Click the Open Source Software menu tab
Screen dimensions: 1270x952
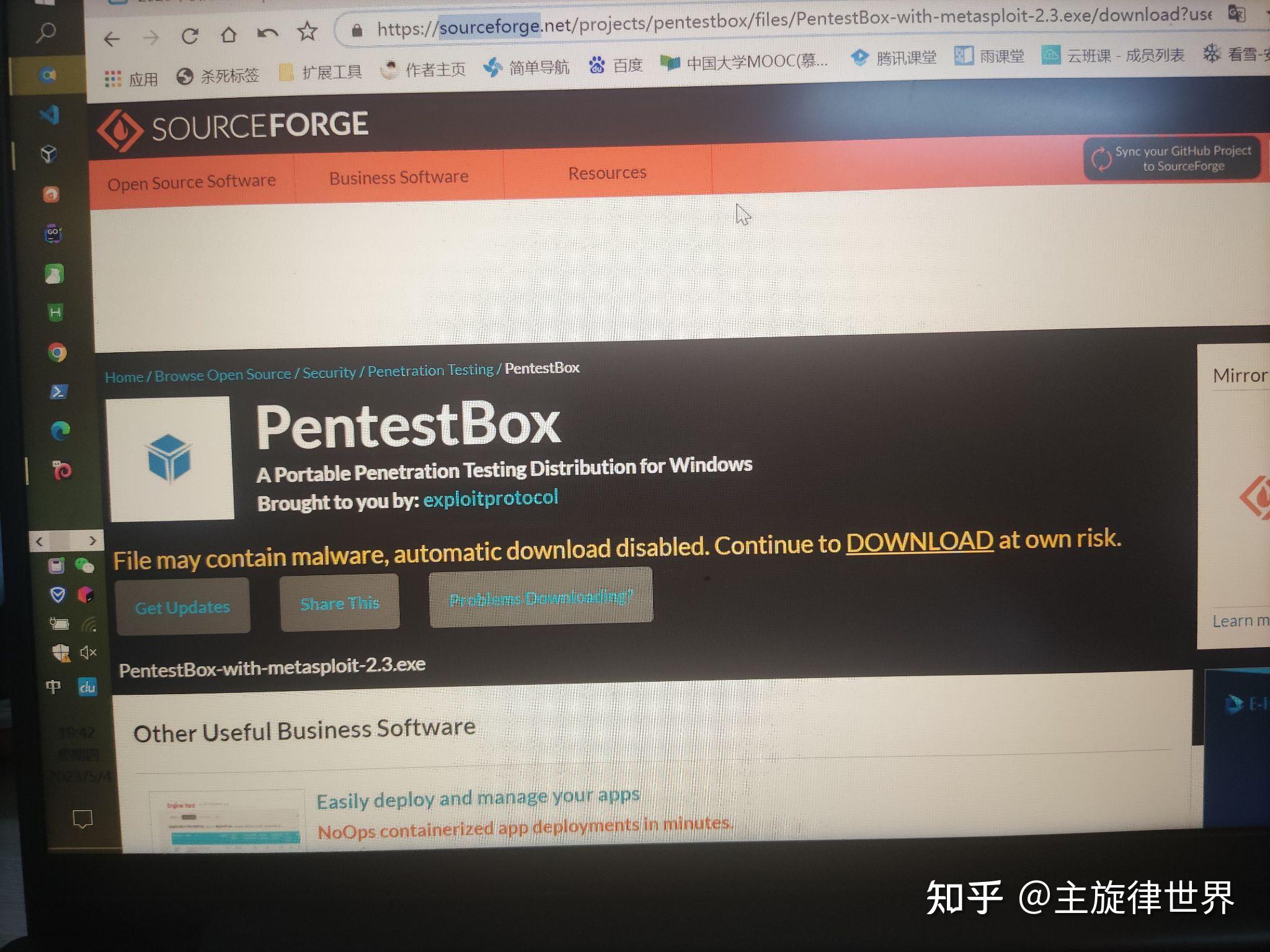(193, 178)
